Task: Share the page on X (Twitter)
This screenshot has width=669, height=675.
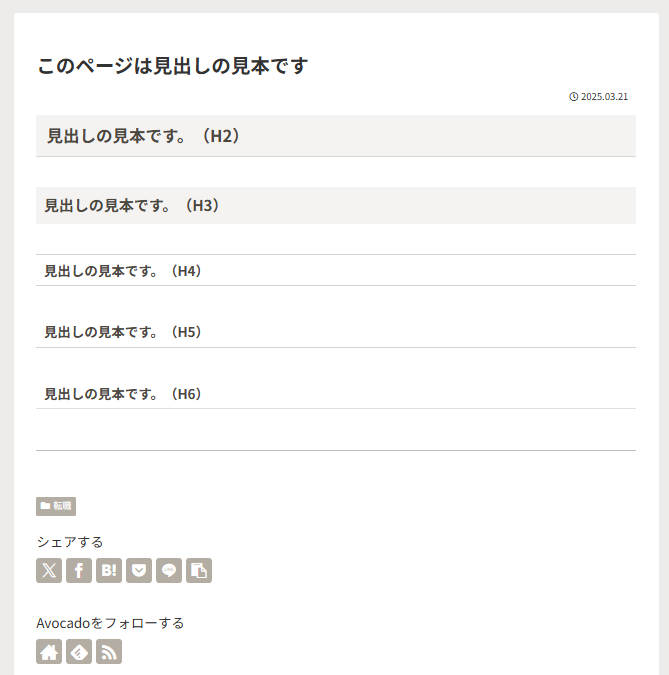Action: click(x=49, y=570)
